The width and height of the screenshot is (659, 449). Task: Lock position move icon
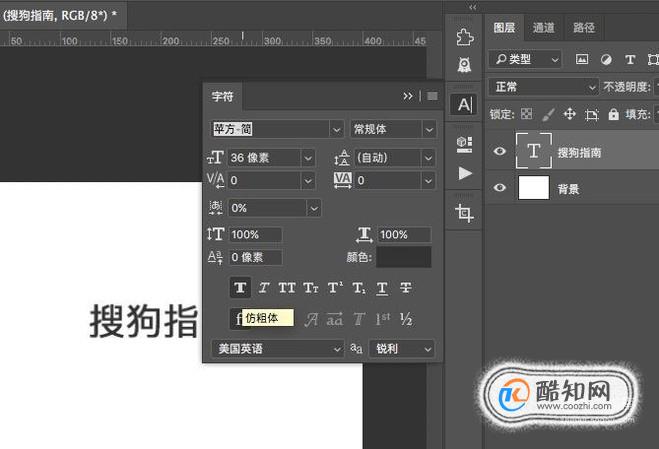click(569, 114)
